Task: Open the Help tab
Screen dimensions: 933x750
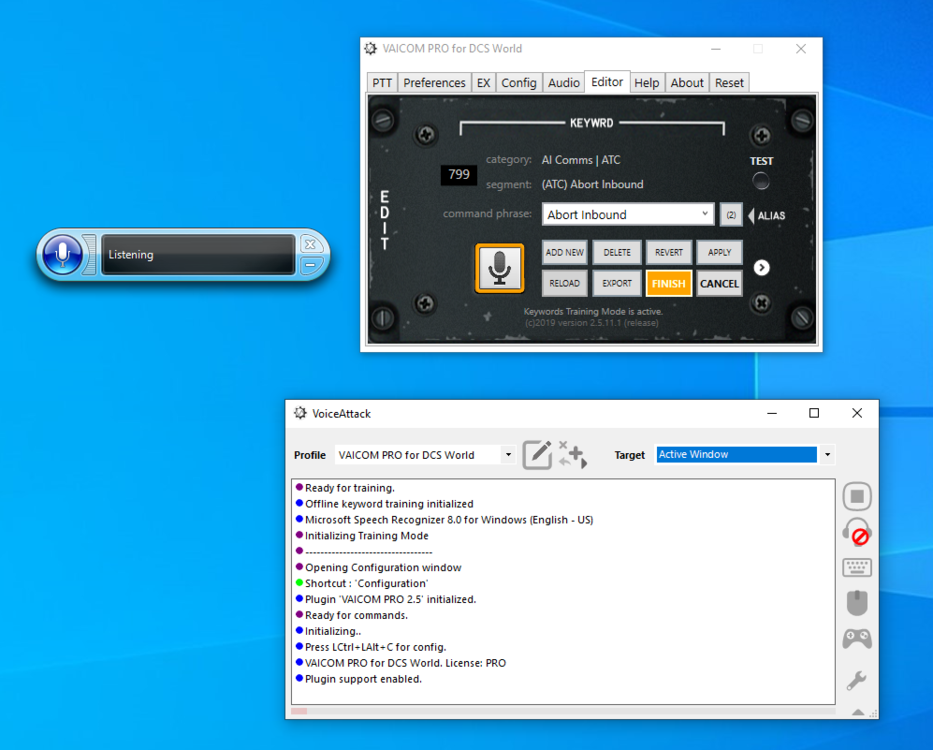Action: click(647, 83)
